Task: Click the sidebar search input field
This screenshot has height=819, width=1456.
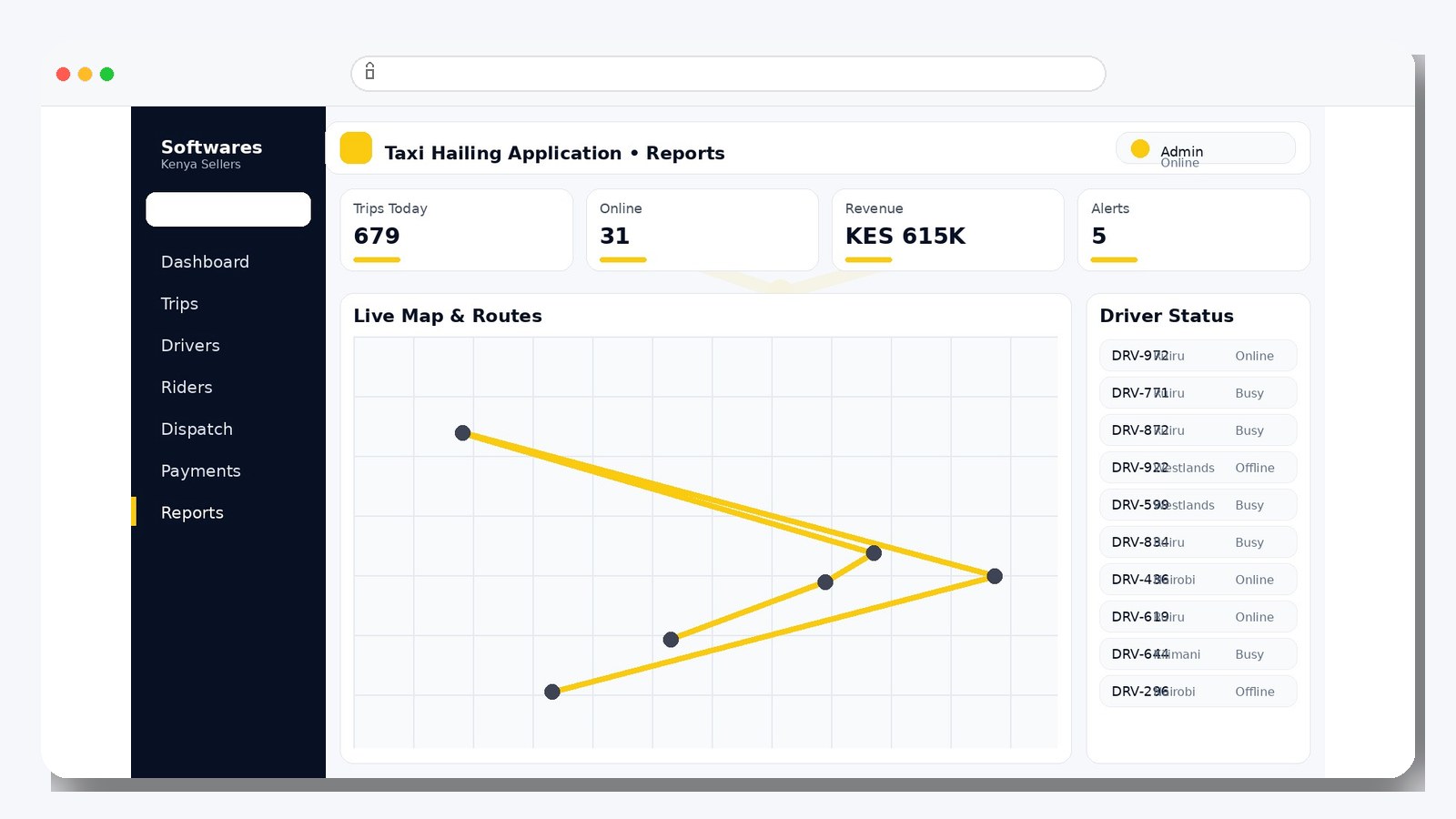Action: (x=228, y=209)
